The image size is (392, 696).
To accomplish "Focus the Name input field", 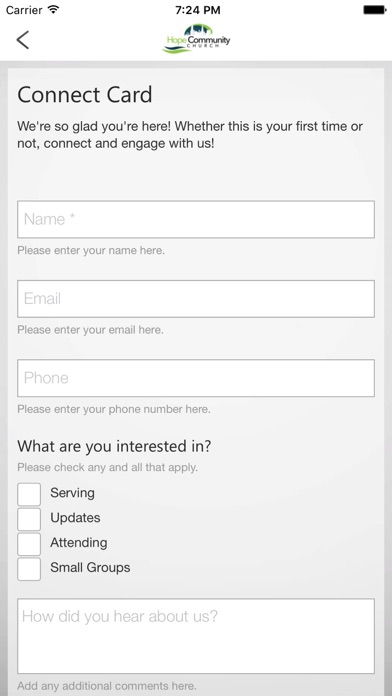I will (x=196, y=219).
